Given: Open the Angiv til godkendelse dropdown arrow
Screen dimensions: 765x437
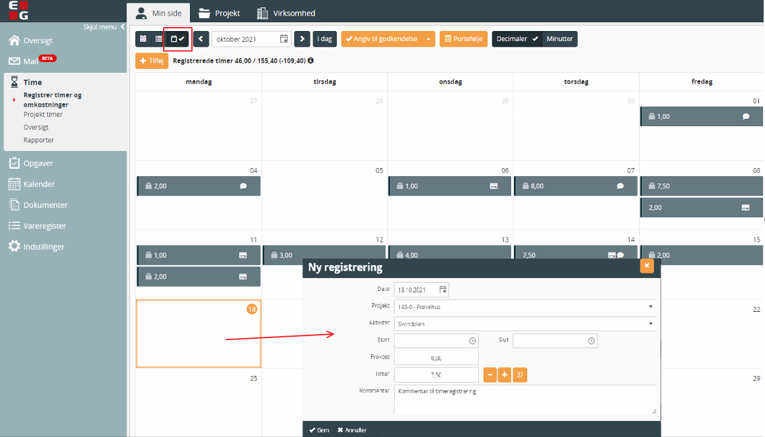Looking at the screenshot, I should (430, 39).
